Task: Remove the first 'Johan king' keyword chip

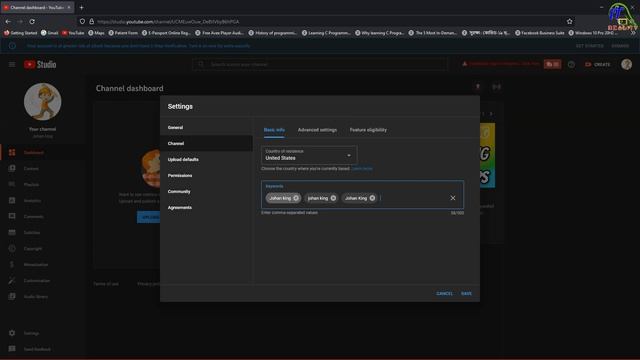Action: tap(296, 198)
